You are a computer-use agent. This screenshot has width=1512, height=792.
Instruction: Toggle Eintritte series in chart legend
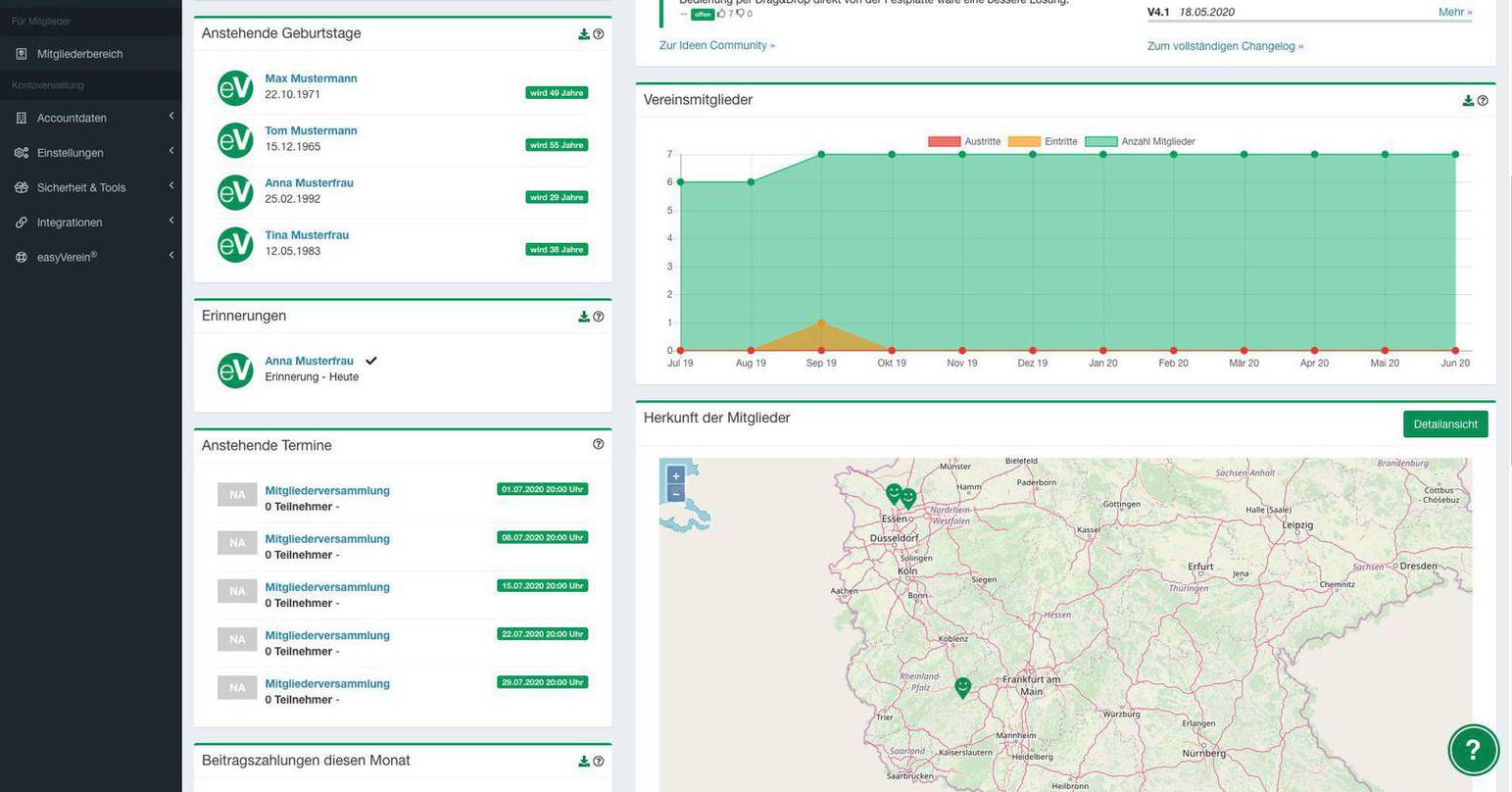click(x=1024, y=142)
